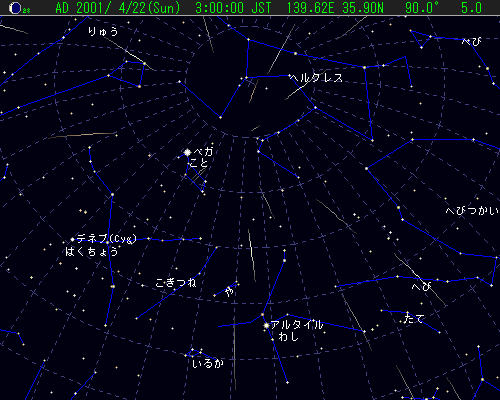This screenshot has width=500, height=400.
Task: Click the date field AD 2001/4/22(Sun)
Action: pos(118,8)
